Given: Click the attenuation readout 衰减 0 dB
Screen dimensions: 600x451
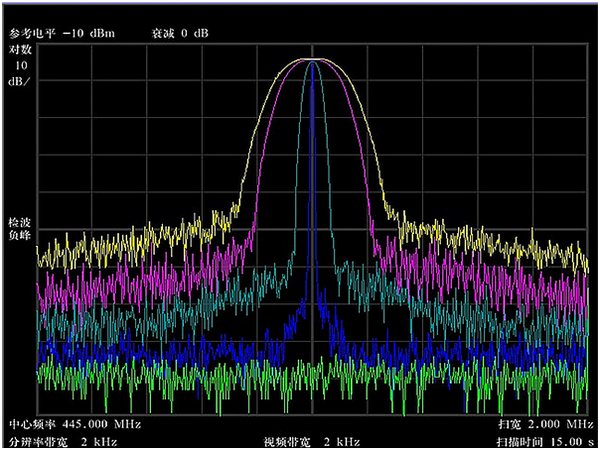Looking at the screenshot, I should tap(180, 34).
